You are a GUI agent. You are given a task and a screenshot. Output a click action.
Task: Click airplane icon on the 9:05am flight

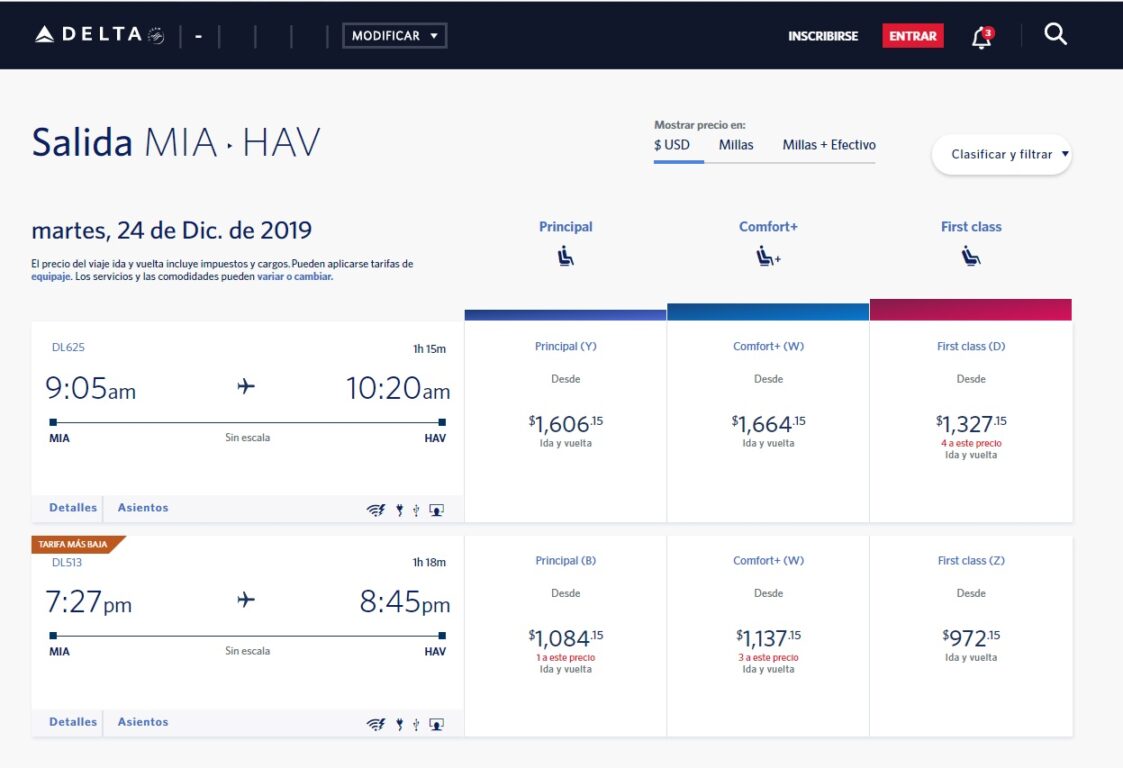click(x=246, y=386)
